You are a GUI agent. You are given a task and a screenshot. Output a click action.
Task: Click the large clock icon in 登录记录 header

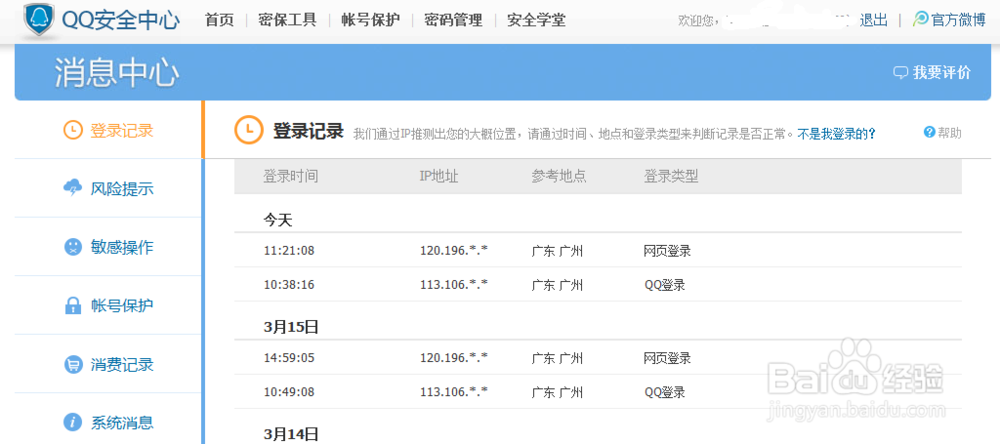pyautogui.click(x=248, y=130)
